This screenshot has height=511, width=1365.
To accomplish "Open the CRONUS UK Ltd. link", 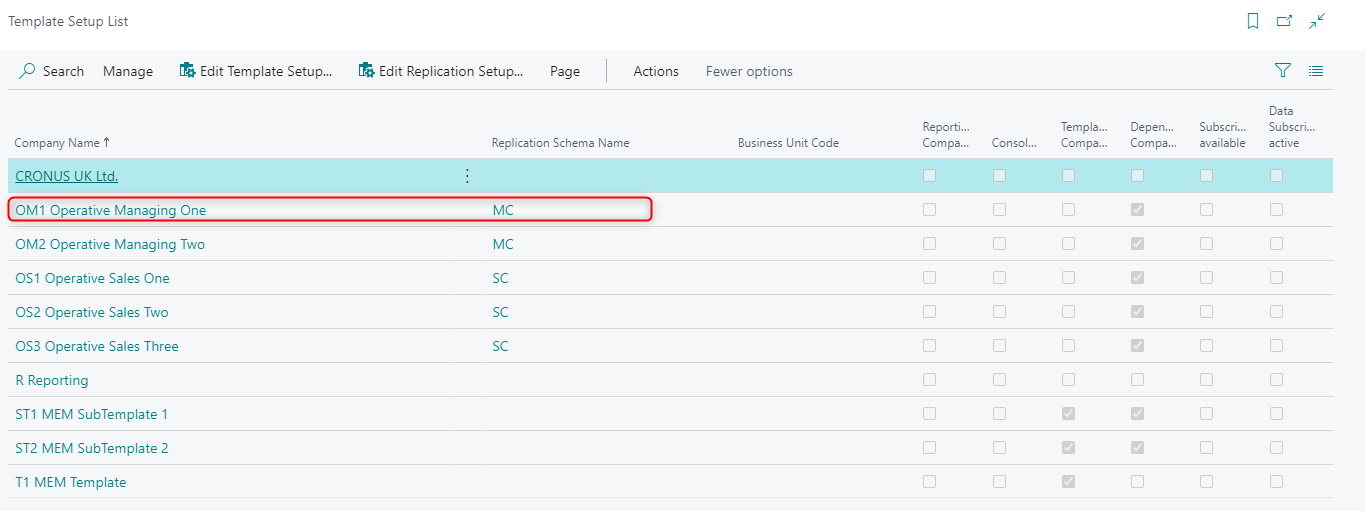I will tap(66, 176).
